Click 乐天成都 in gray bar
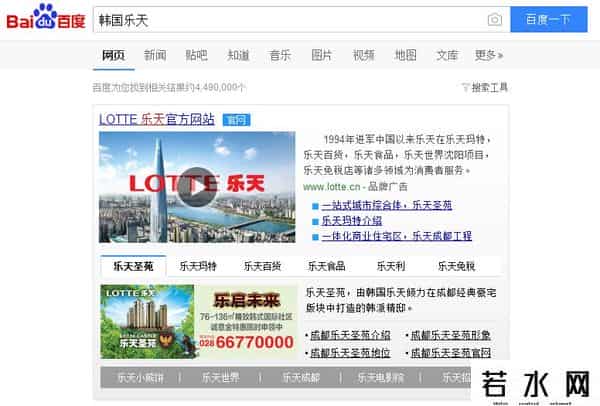The height and width of the screenshot is (406, 600). point(301,378)
